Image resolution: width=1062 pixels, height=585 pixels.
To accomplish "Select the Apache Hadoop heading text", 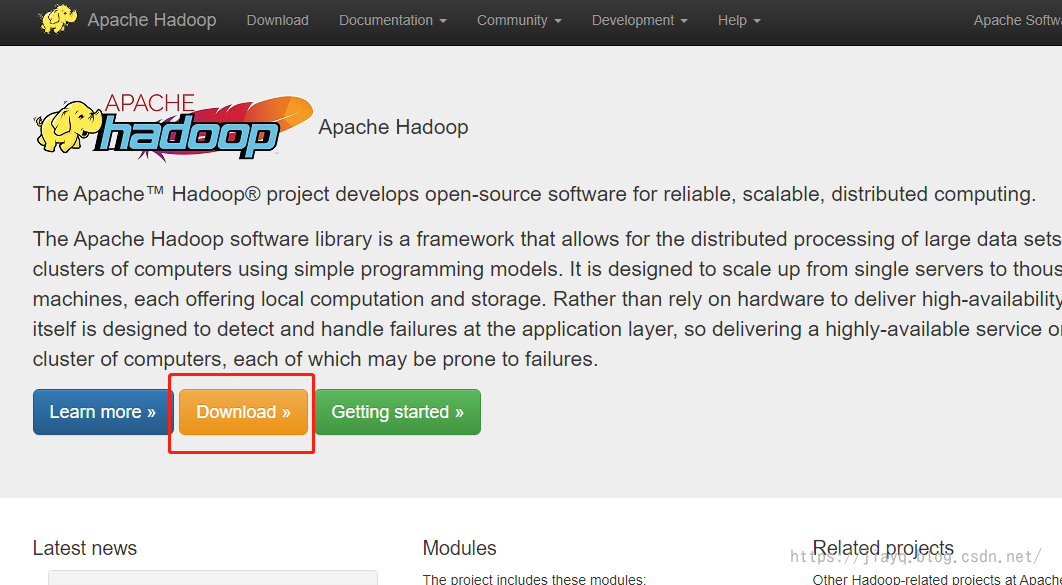I will [394, 127].
